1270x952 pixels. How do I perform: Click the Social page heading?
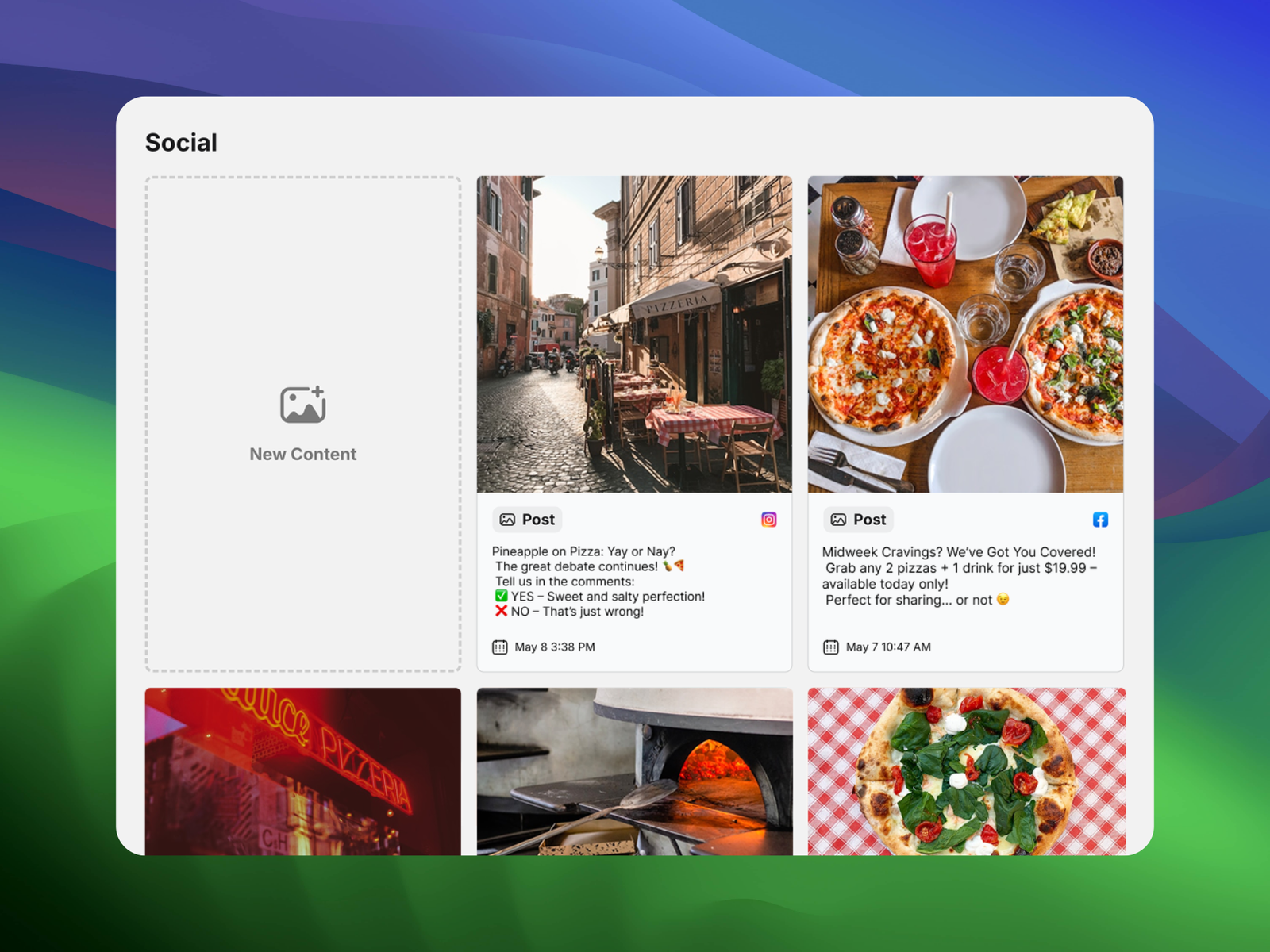[x=181, y=143]
